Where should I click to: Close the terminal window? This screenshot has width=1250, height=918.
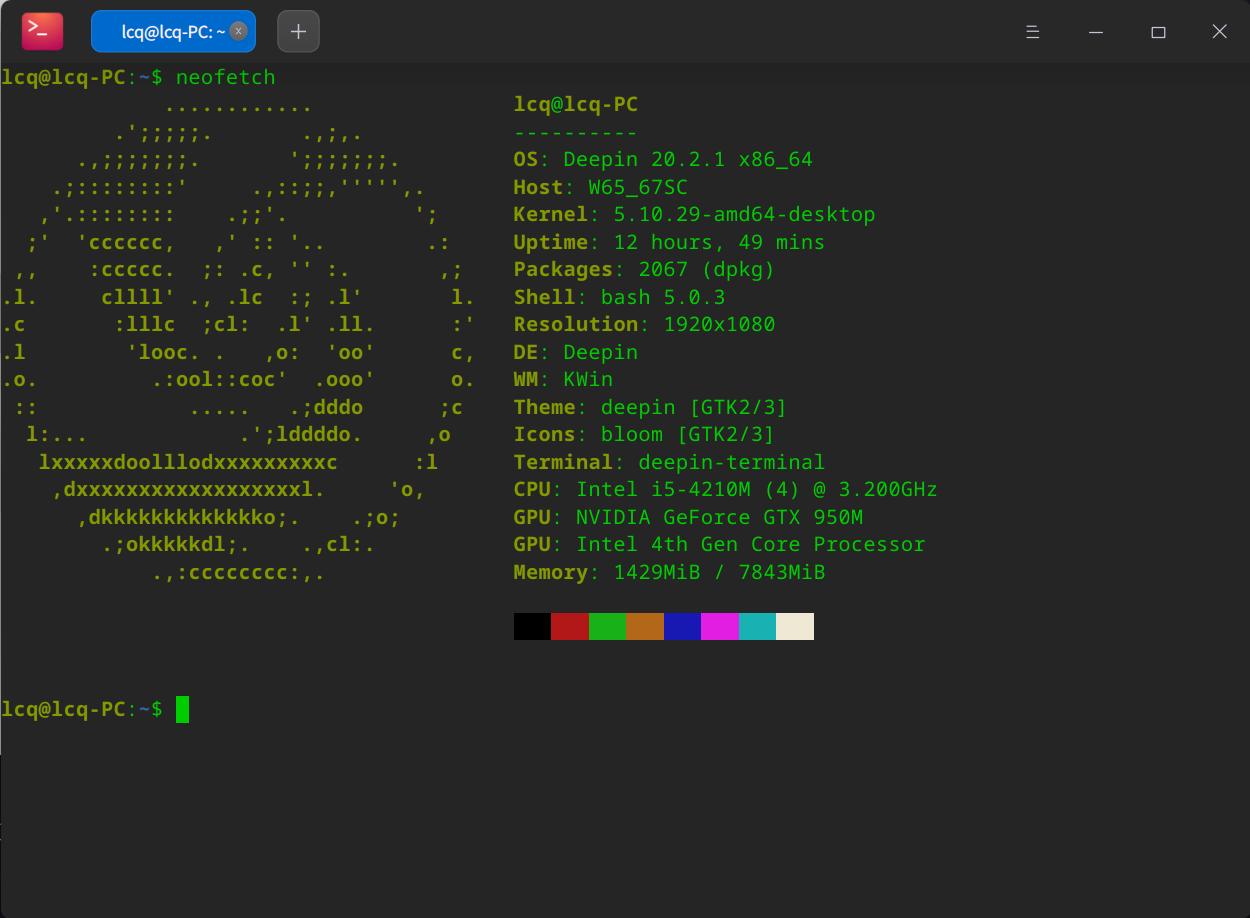coord(1219,32)
